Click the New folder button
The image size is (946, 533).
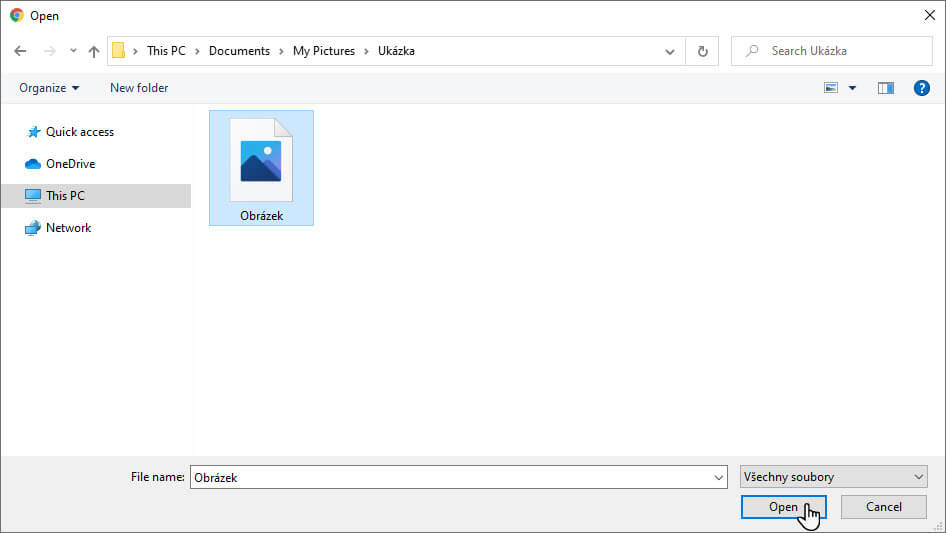(x=139, y=88)
